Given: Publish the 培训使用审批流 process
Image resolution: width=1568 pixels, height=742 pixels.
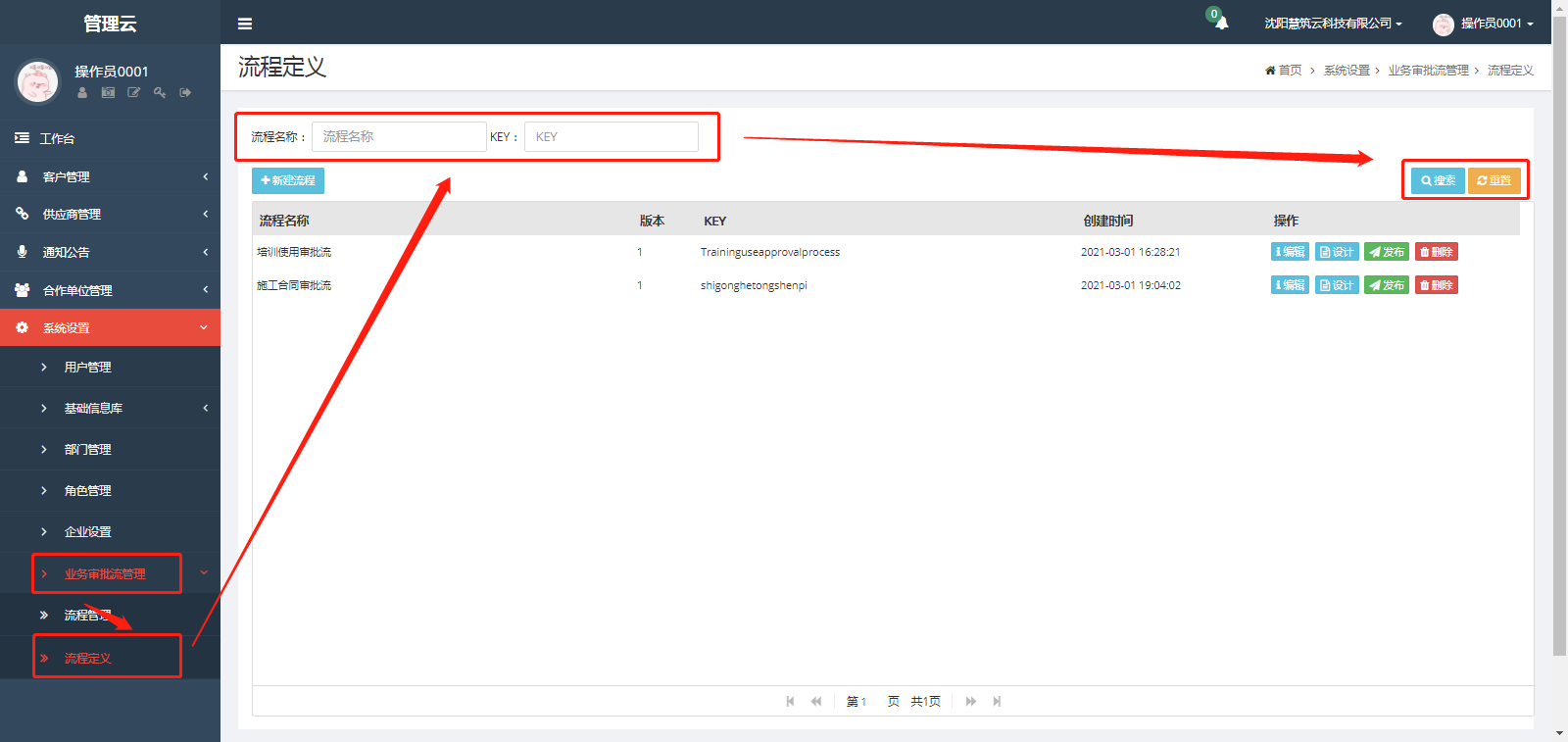Looking at the screenshot, I should tap(1387, 252).
